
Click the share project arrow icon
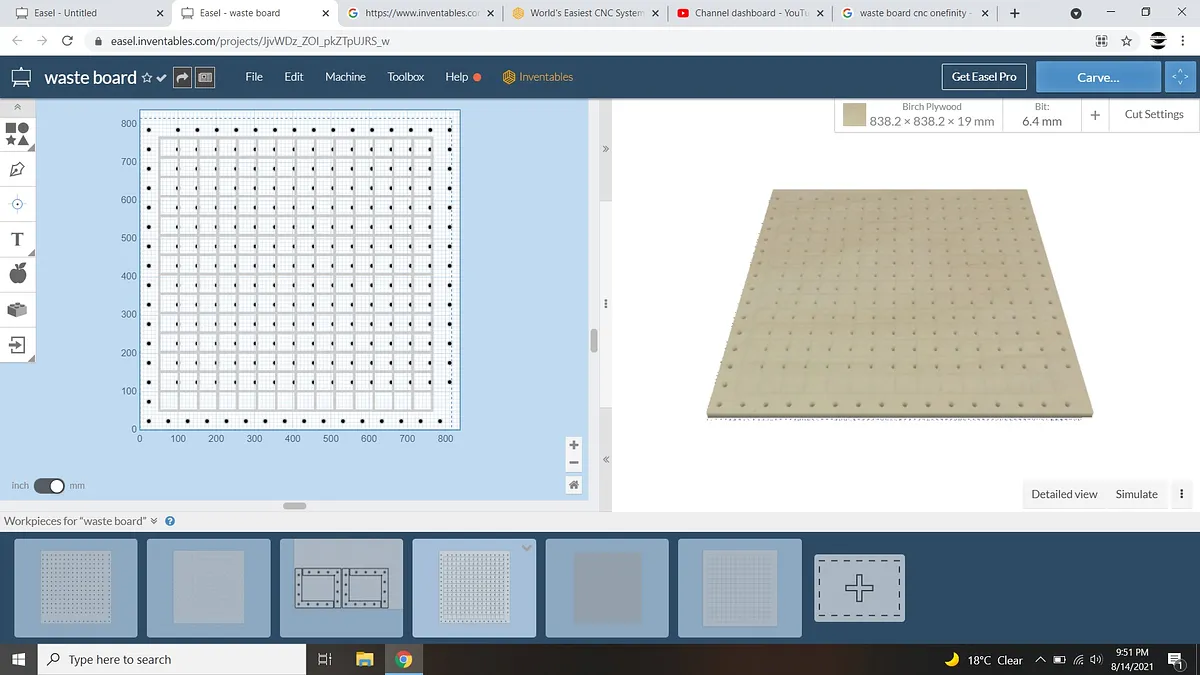coord(182,77)
